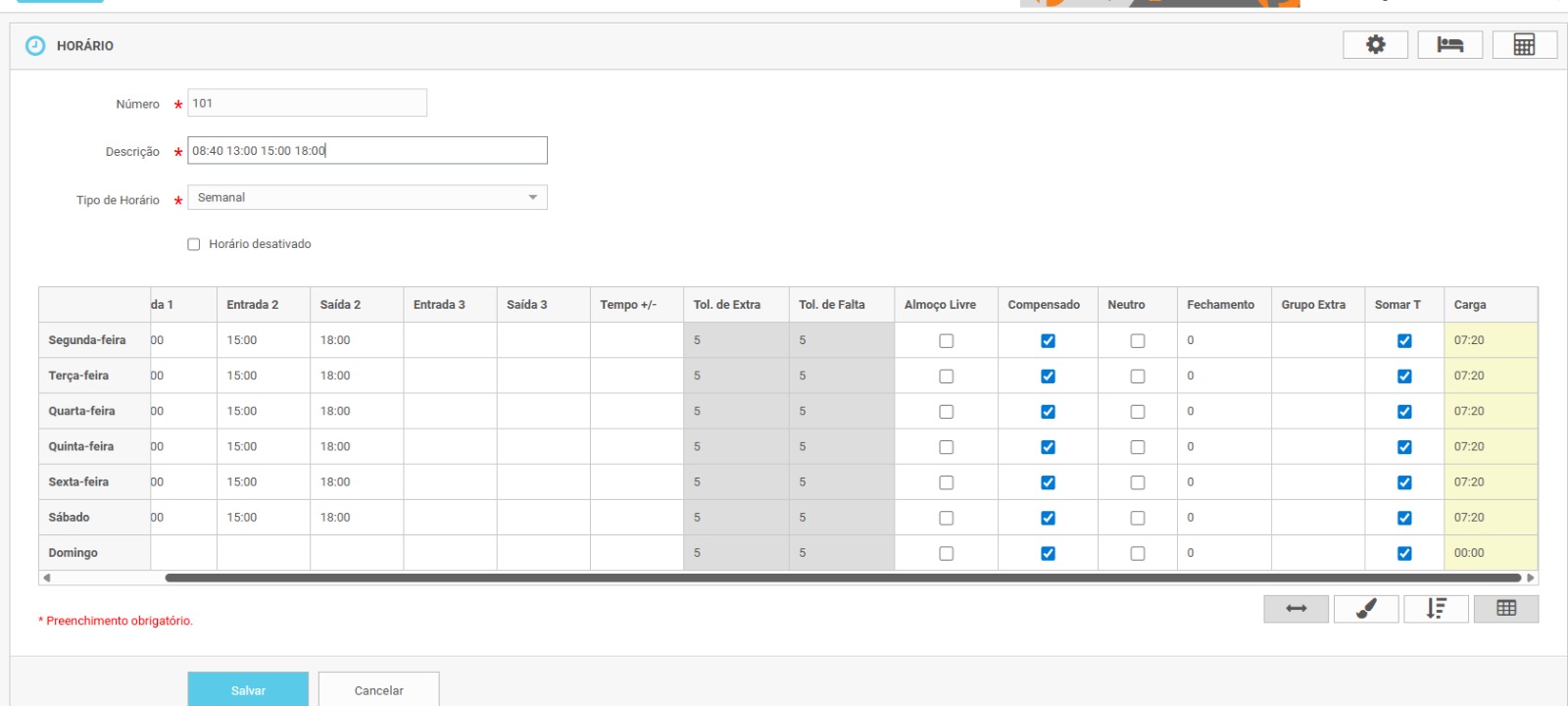Image resolution: width=1568 pixels, height=706 pixels.
Task: Uncheck Compensado for Domingo
Action: pos(1048,553)
